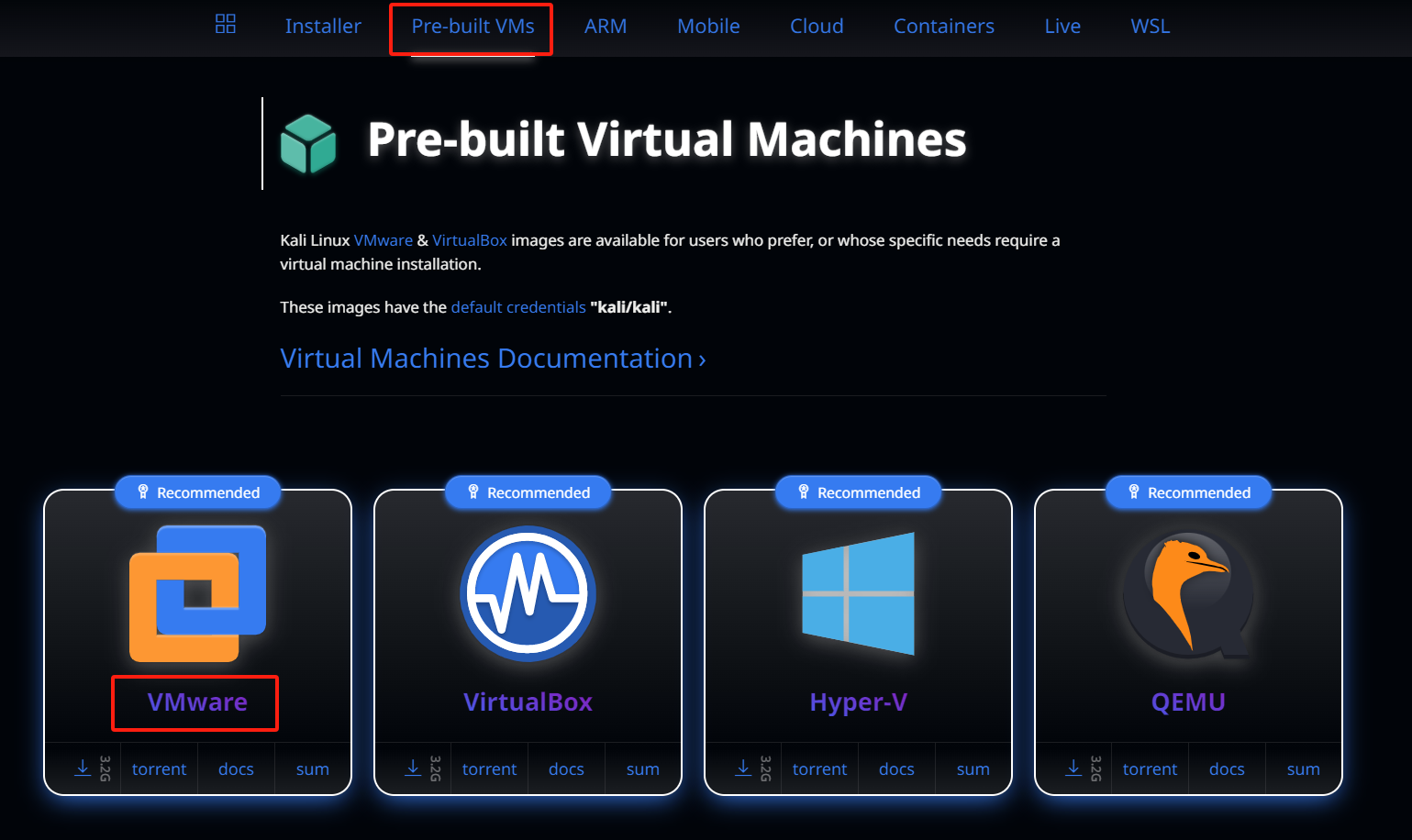Screen dimensions: 1412x840
Task: Follow the VMware link in the description
Action: (384, 240)
